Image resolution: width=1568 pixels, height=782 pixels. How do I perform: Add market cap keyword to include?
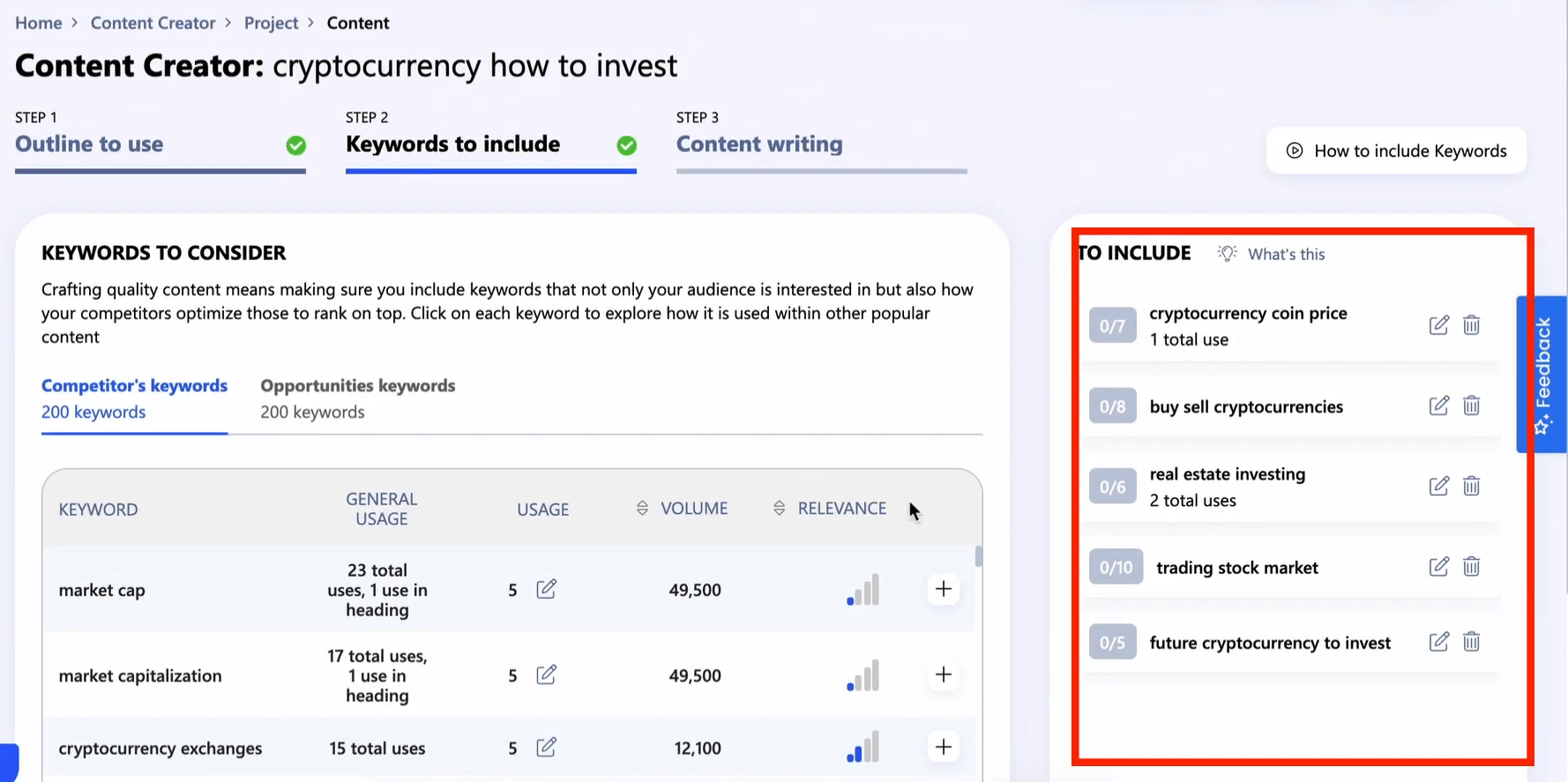[x=943, y=589]
